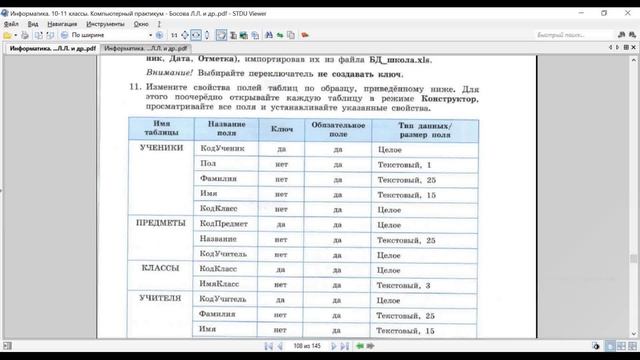Open the Инструменты menu
Screen dimensions: 640x360
tap(105, 24)
